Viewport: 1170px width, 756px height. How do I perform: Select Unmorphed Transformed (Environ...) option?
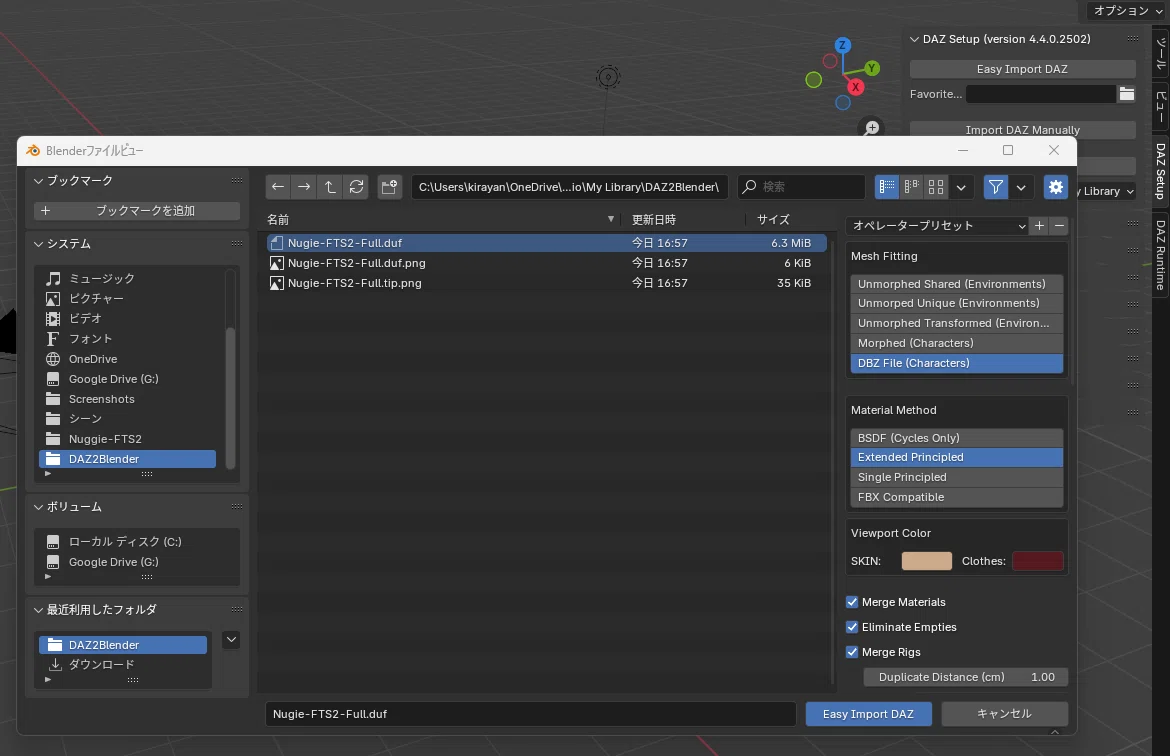pyautogui.click(x=957, y=323)
